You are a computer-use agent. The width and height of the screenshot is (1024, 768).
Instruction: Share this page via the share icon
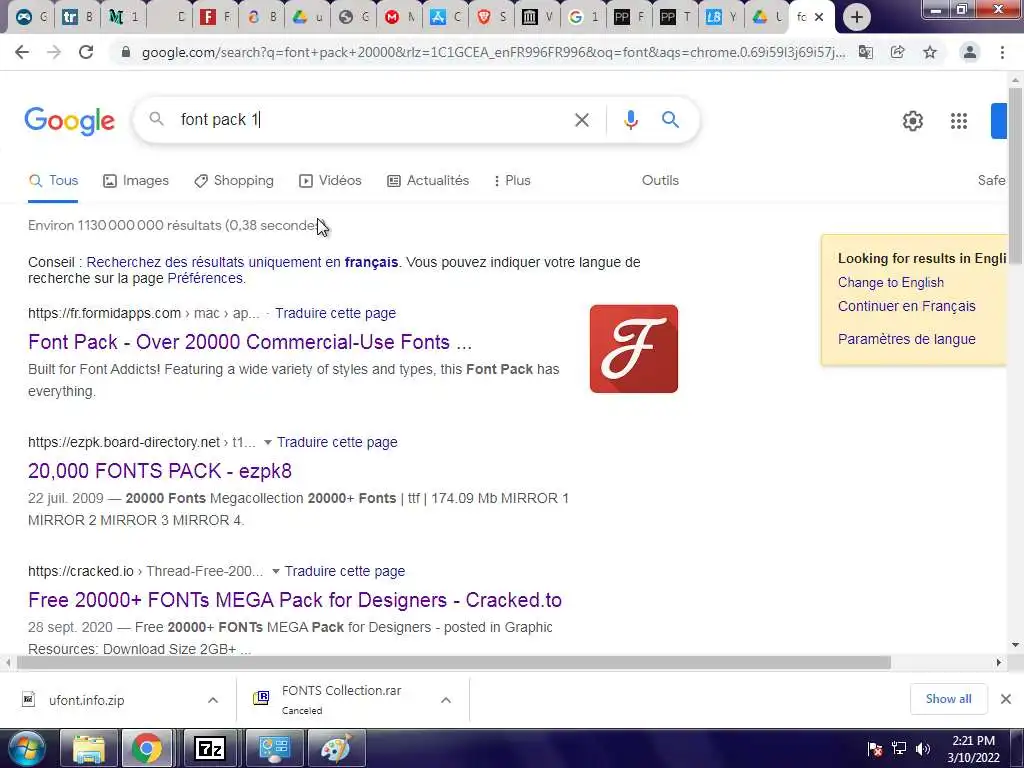pyautogui.click(x=898, y=52)
